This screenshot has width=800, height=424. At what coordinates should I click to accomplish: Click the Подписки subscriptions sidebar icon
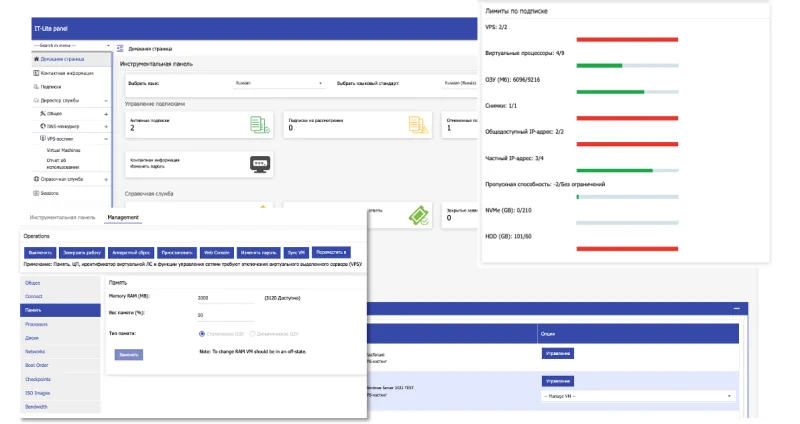tap(36, 87)
